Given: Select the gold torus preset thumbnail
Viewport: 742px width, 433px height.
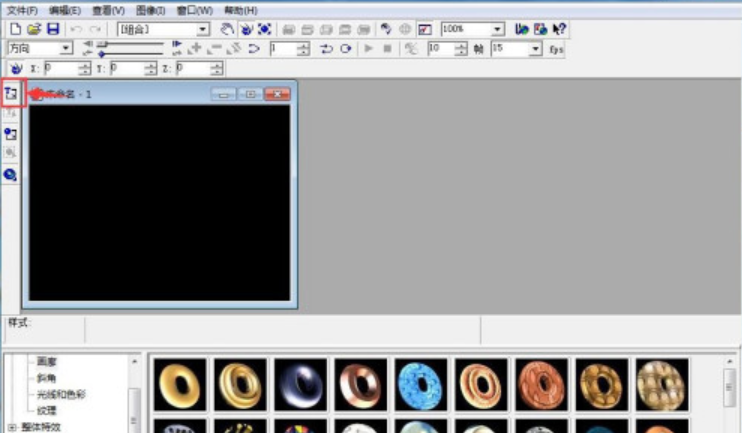Looking at the screenshot, I should [x=180, y=385].
